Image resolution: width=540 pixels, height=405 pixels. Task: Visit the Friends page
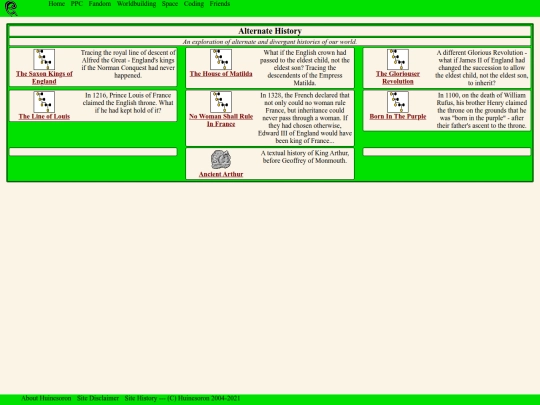point(220,4)
